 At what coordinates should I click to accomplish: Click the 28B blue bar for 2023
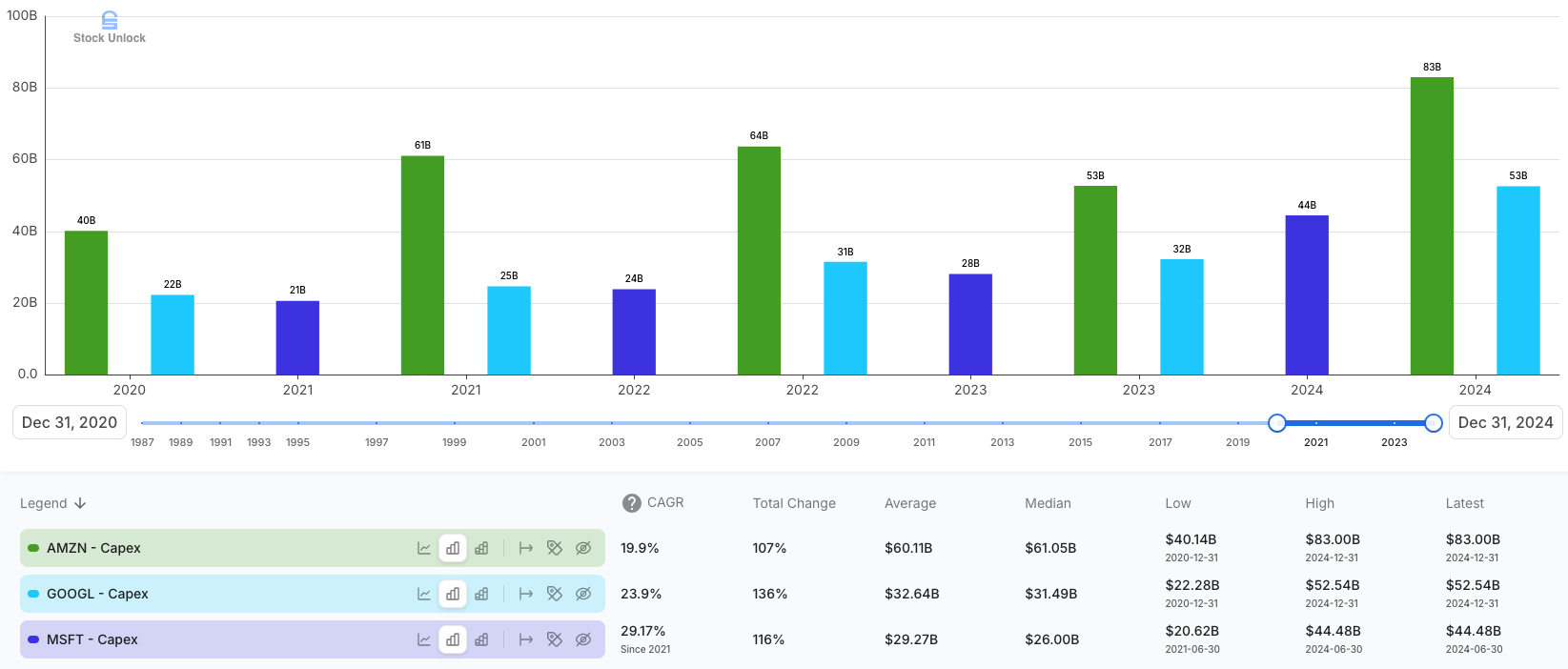(x=970, y=324)
